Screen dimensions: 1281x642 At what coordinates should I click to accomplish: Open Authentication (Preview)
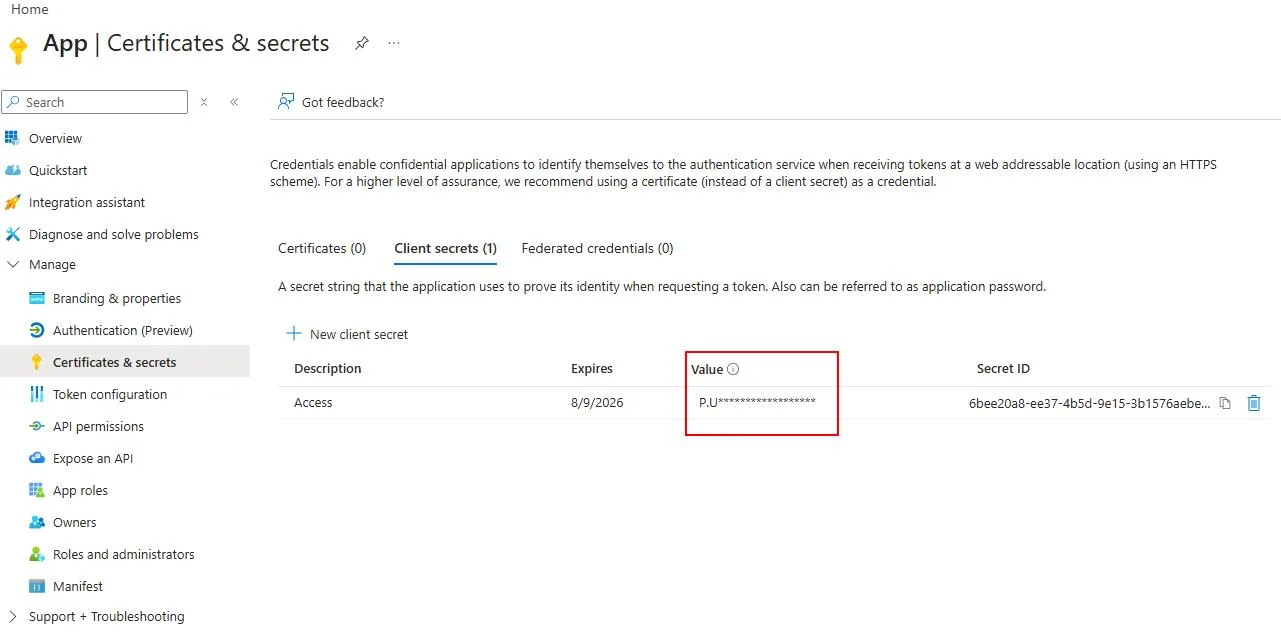123,330
